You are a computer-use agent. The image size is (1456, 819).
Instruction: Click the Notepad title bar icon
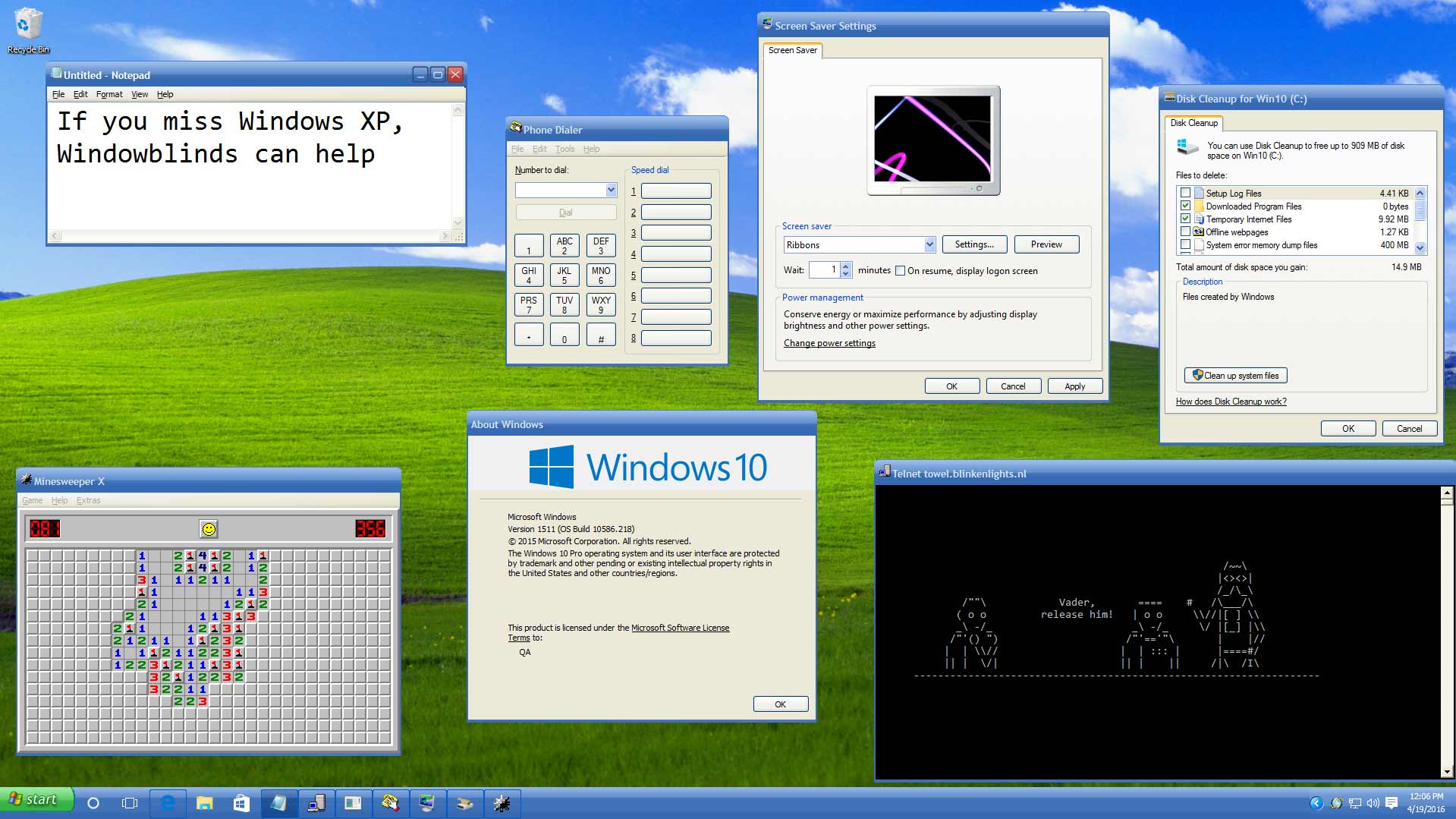tap(56, 74)
